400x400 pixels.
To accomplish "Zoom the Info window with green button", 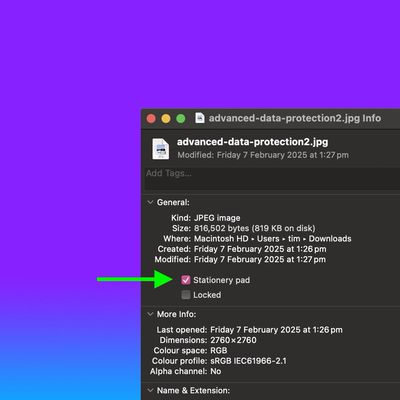I will pos(181,118).
